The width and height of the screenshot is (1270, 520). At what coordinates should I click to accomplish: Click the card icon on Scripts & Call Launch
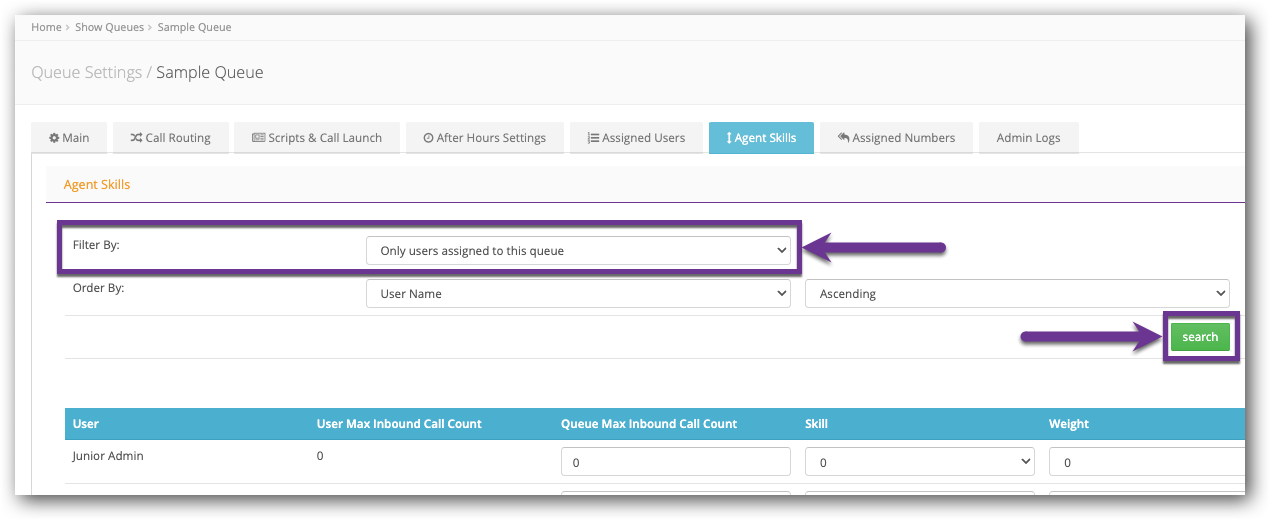pyautogui.click(x=258, y=138)
